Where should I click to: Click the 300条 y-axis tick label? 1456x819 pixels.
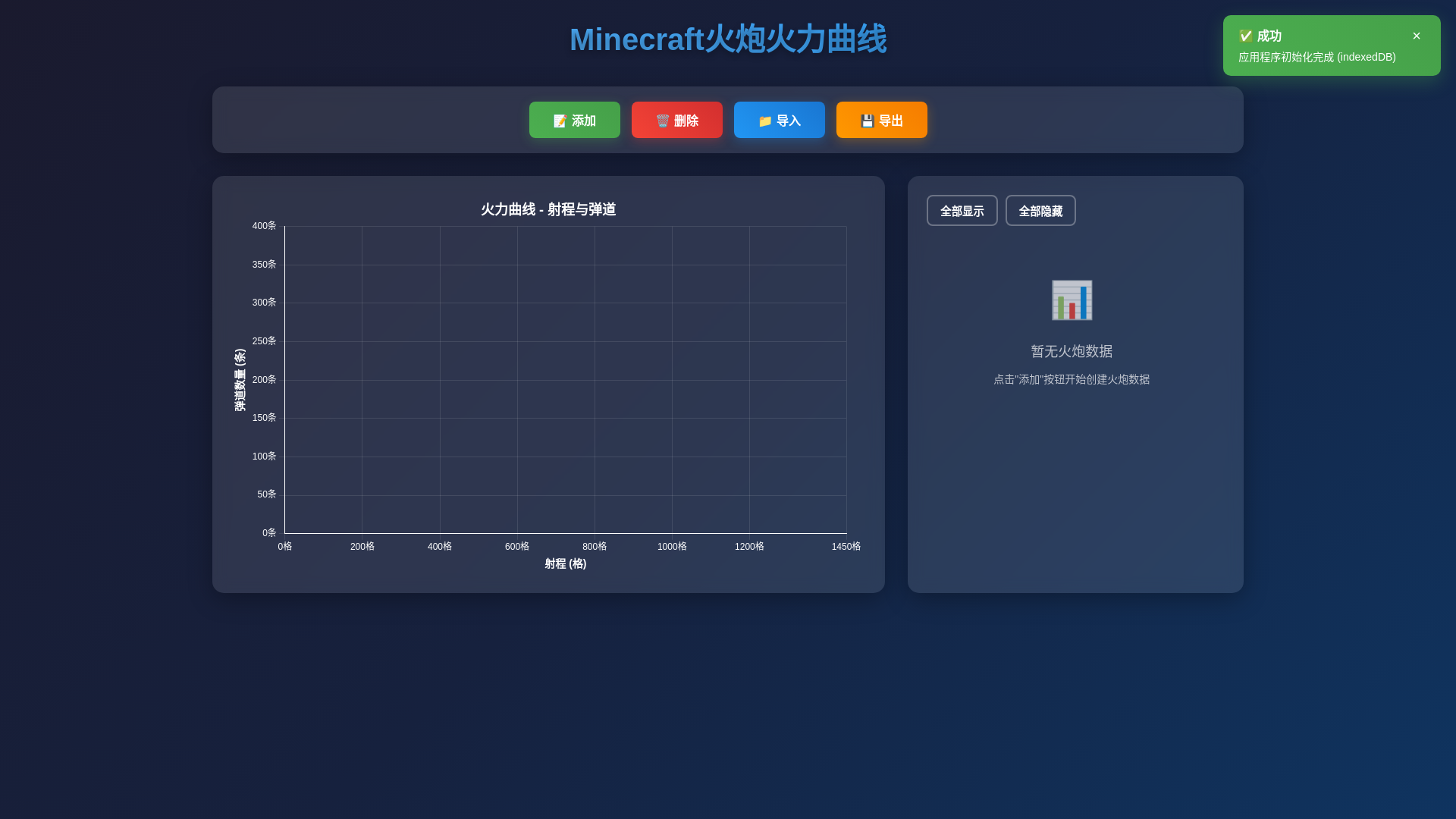tap(264, 303)
